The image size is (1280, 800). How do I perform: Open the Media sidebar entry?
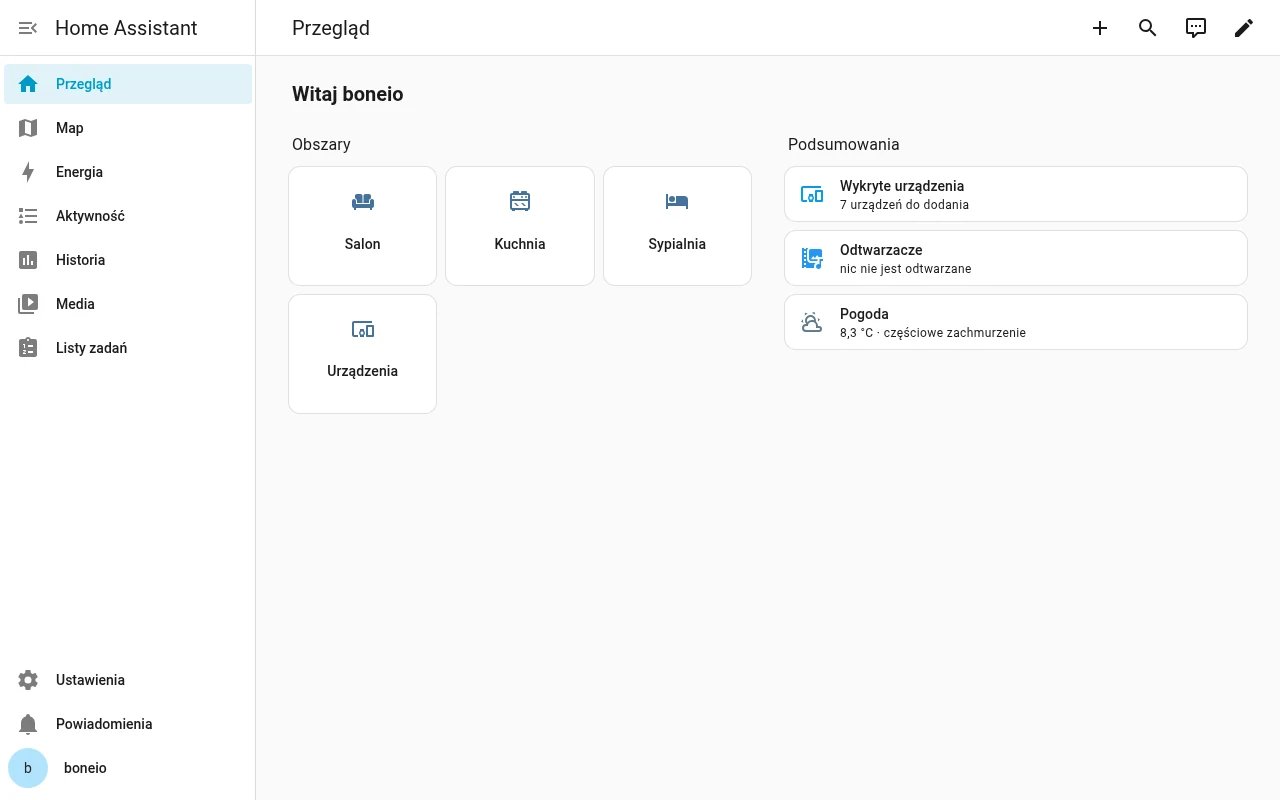[x=128, y=304]
